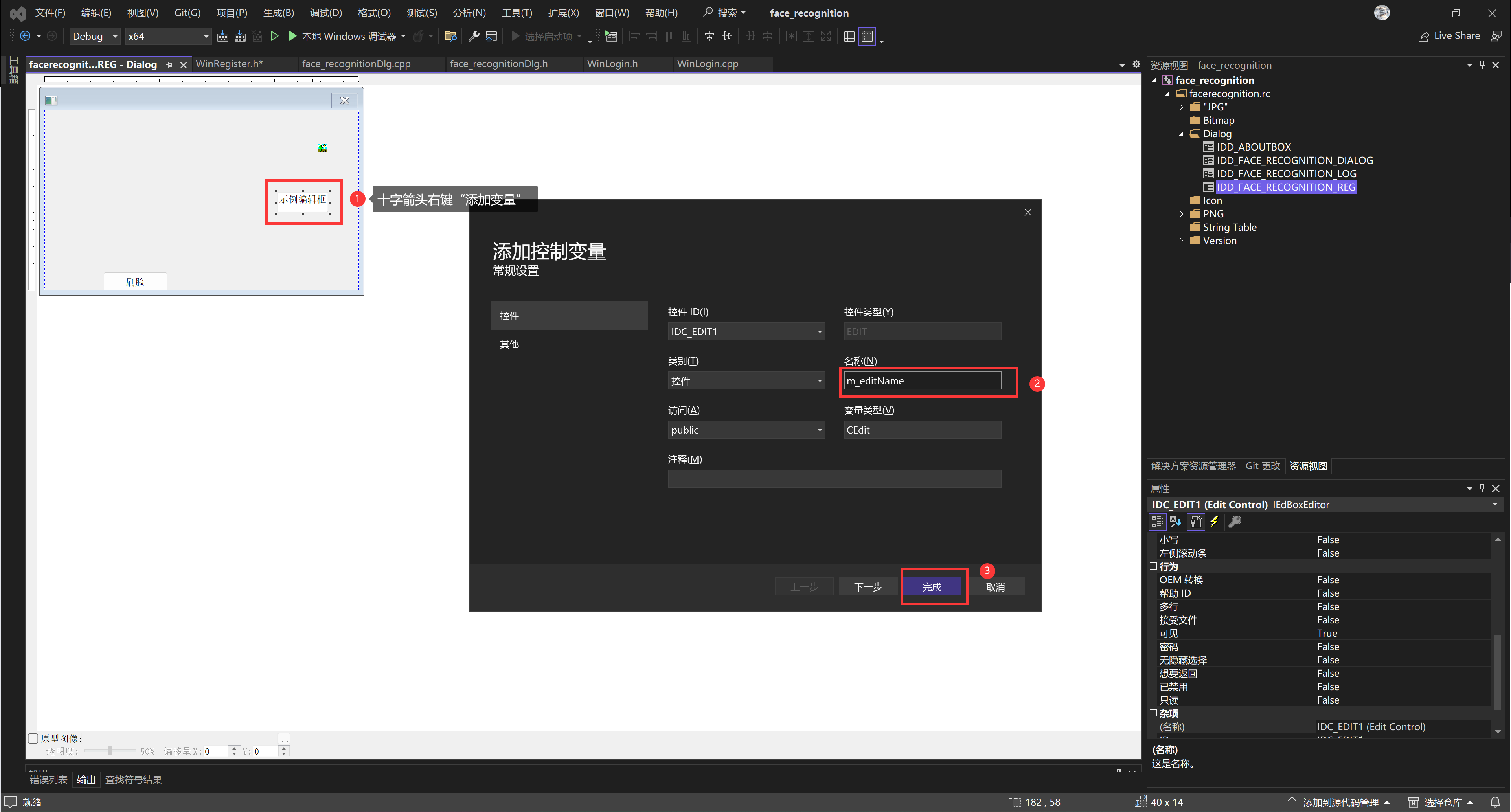This screenshot has width=1511, height=812.
Task: Sort properties alphabetically (A-Z icon)
Action: coord(1175,522)
